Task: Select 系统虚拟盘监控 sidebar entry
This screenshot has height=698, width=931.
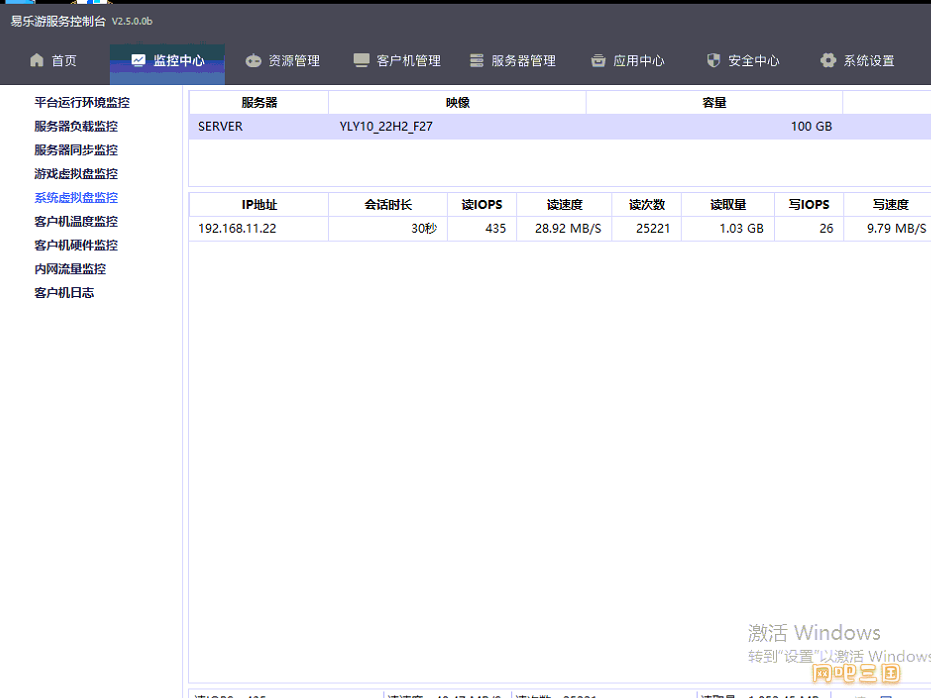Action: 76,198
